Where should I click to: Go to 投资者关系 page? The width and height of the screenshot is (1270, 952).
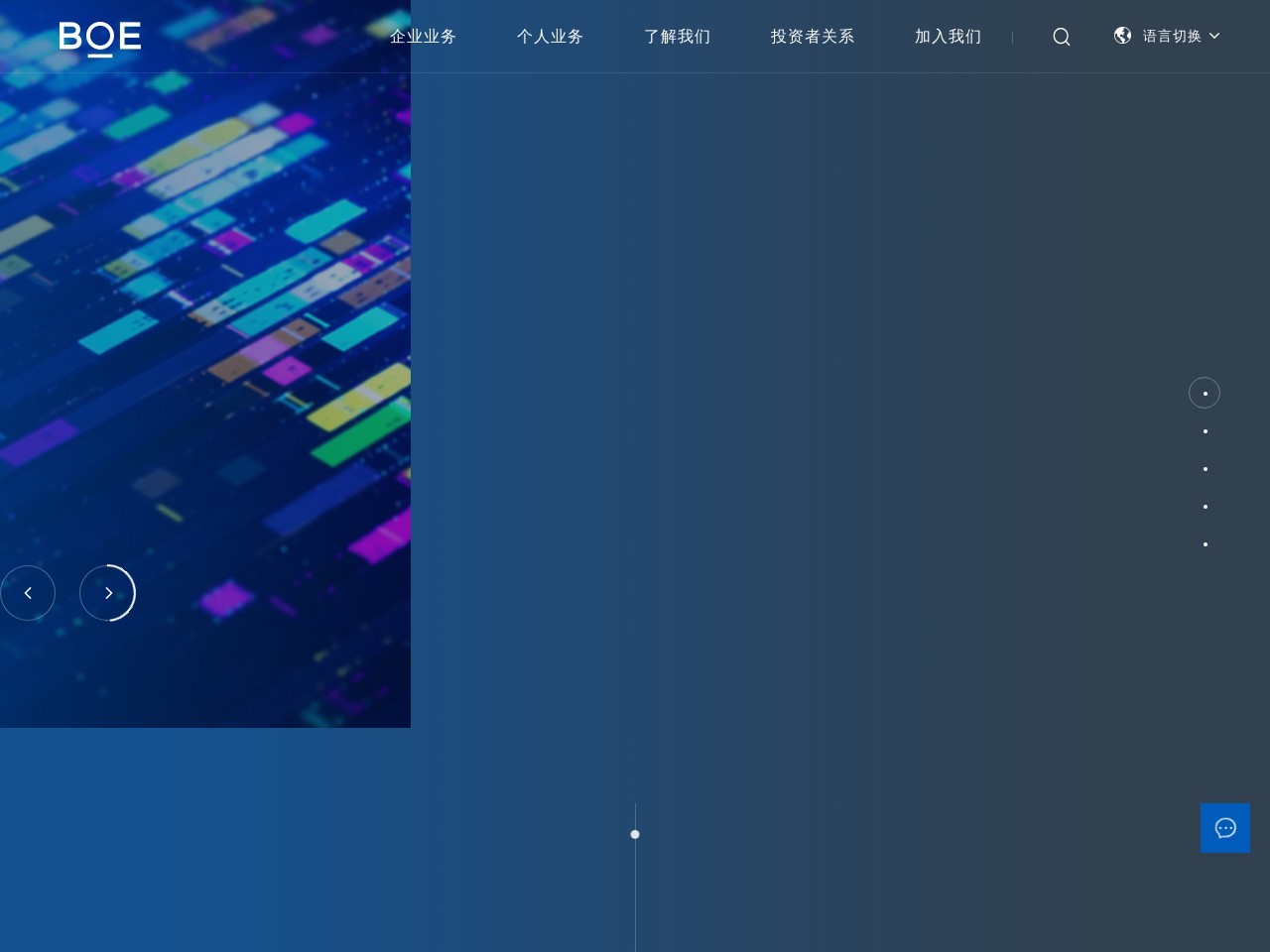pos(812,37)
